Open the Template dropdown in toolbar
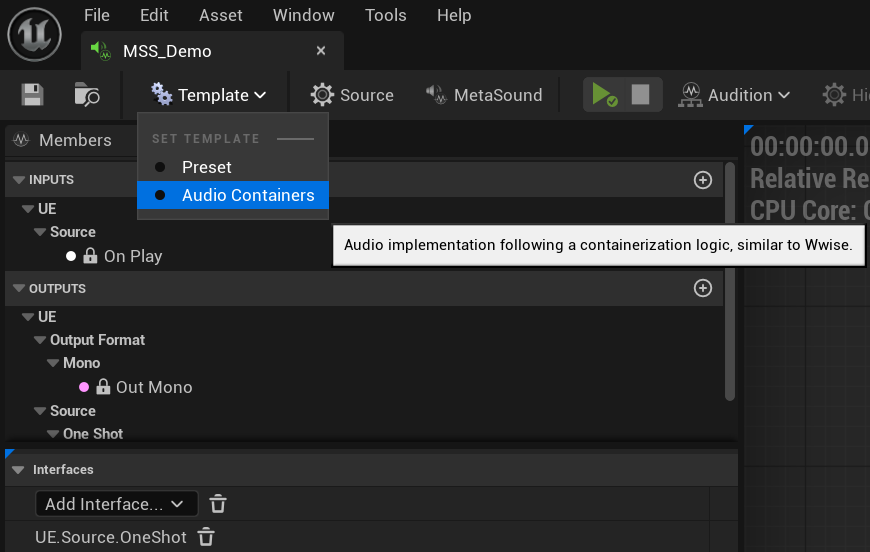The image size is (870, 552). [209, 95]
